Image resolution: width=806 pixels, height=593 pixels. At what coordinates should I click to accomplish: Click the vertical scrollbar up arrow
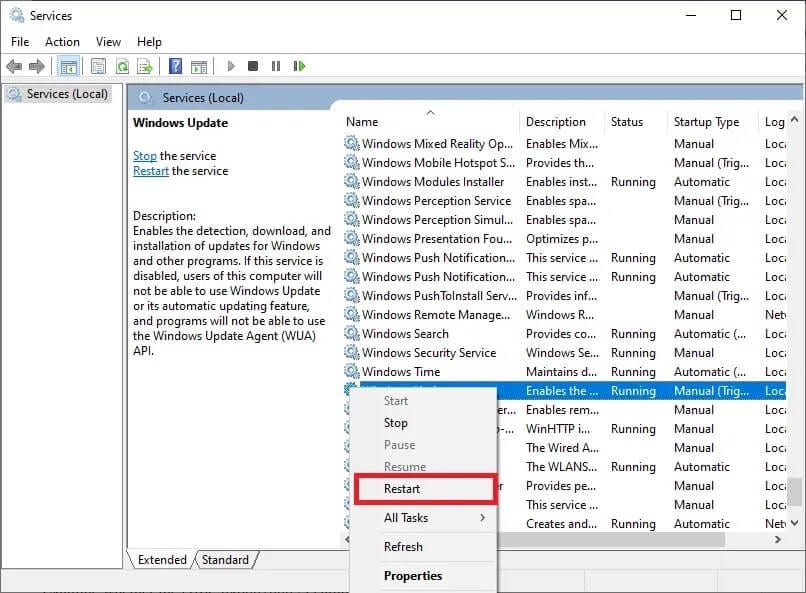pos(794,120)
